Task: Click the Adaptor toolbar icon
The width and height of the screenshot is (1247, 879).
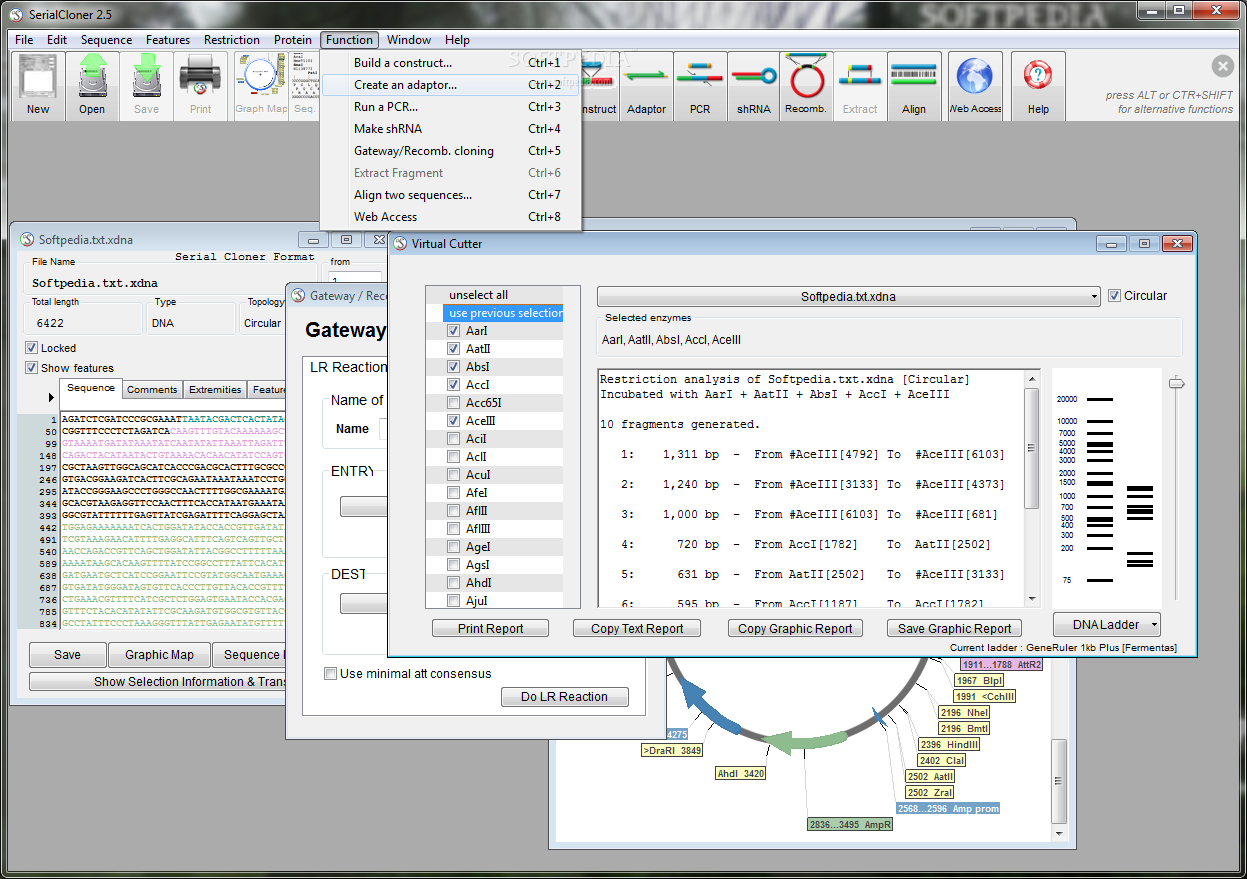Action: click(x=646, y=86)
